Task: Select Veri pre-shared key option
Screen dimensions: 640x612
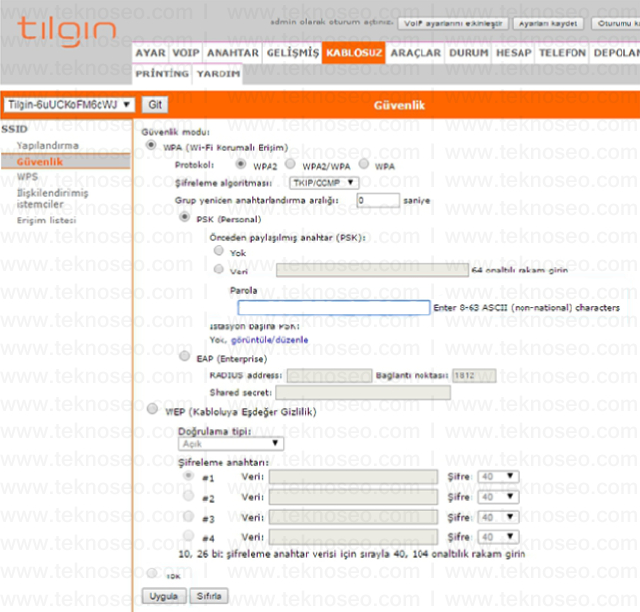Action: (219, 269)
